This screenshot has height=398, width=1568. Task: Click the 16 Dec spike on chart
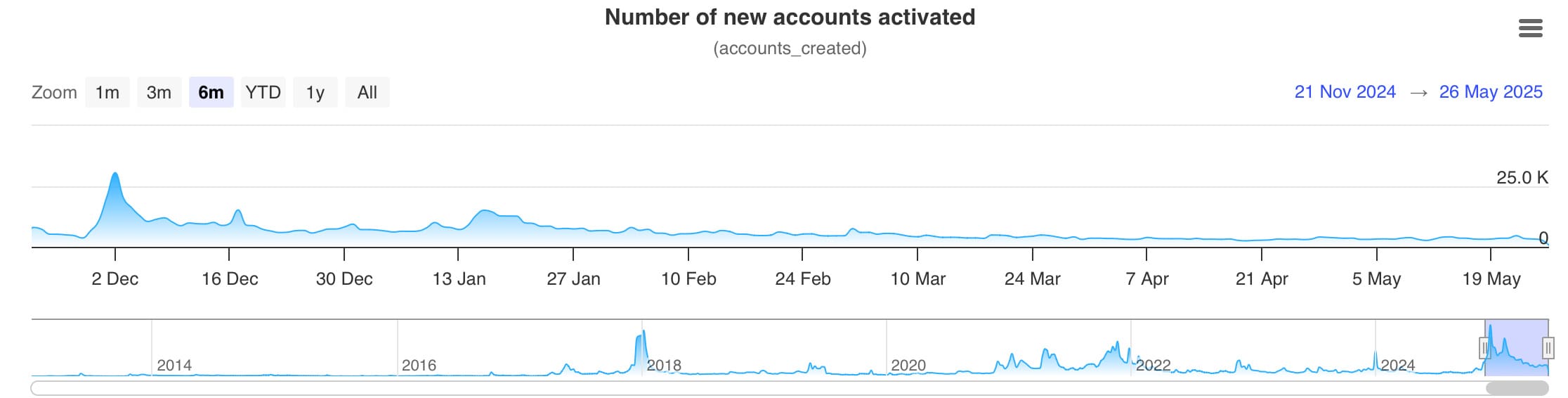coord(238,212)
